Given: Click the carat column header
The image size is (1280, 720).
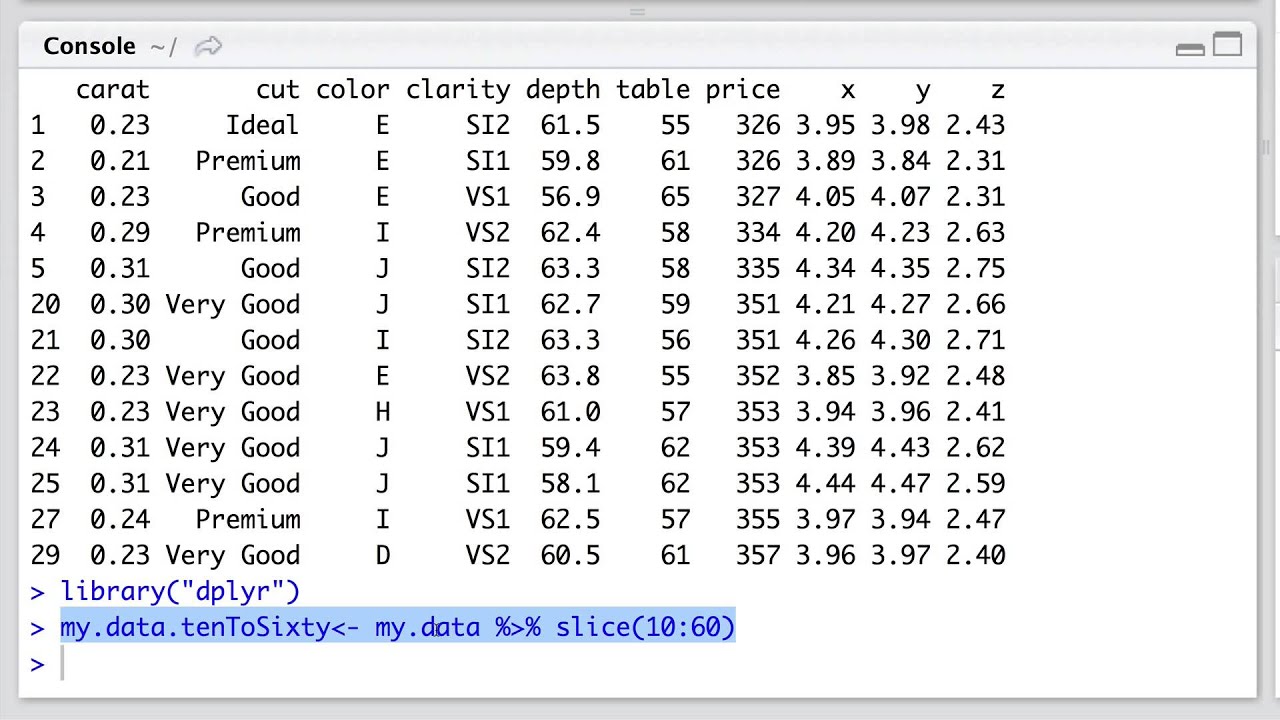Looking at the screenshot, I should [x=112, y=90].
